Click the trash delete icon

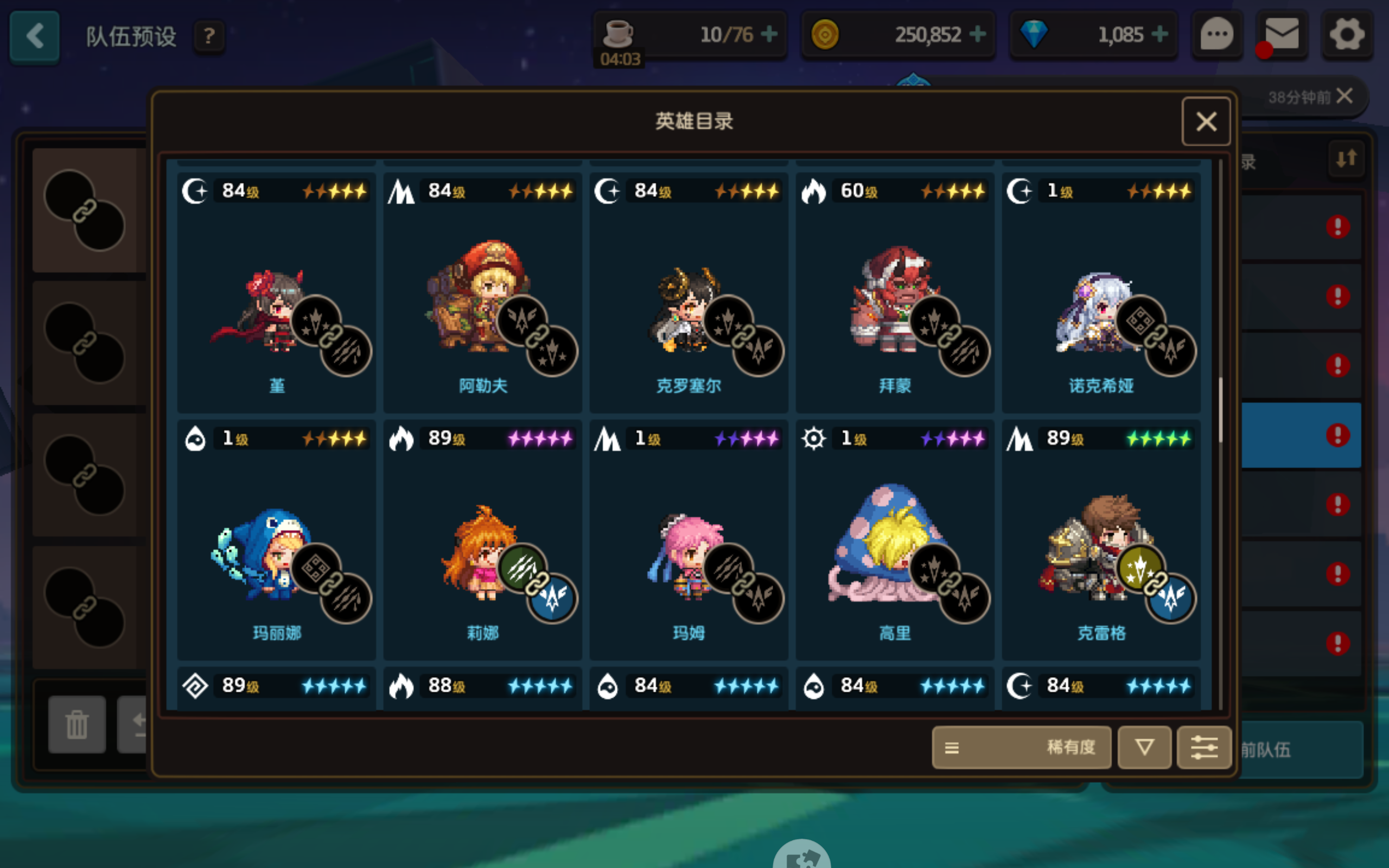coord(77,724)
